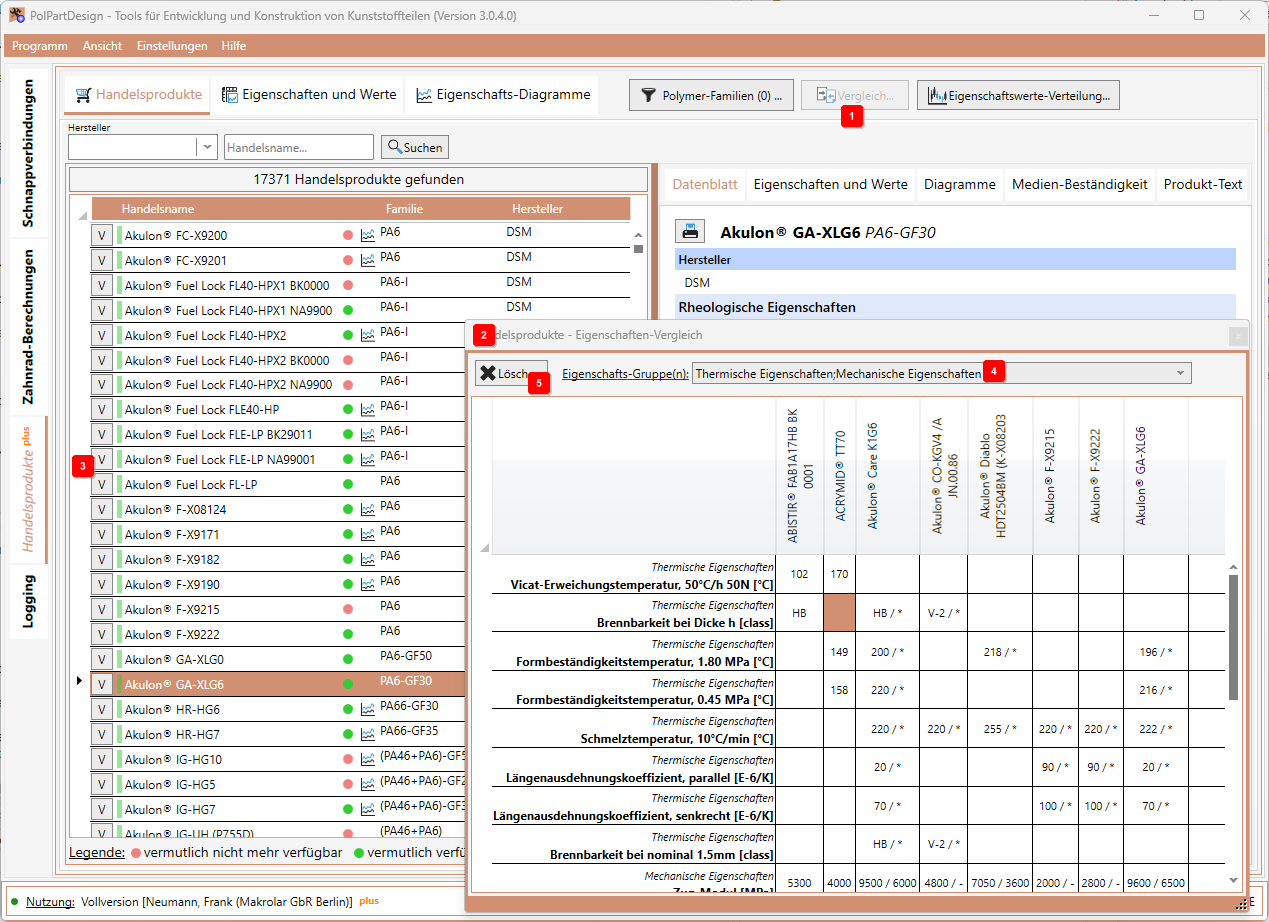
Task: Select the Zahnrad-Berechnungen side tab
Action: tap(29, 327)
